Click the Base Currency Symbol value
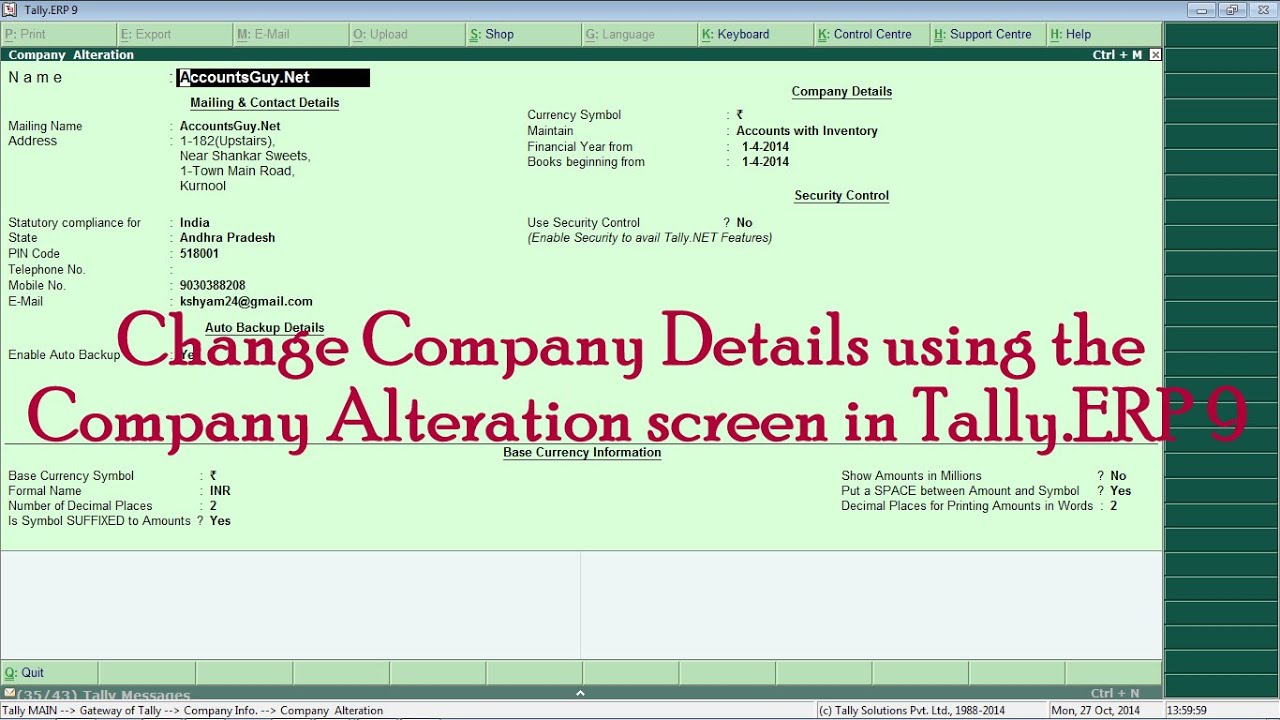The width and height of the screenshot is (1280, 720). (x=214, y=476)
